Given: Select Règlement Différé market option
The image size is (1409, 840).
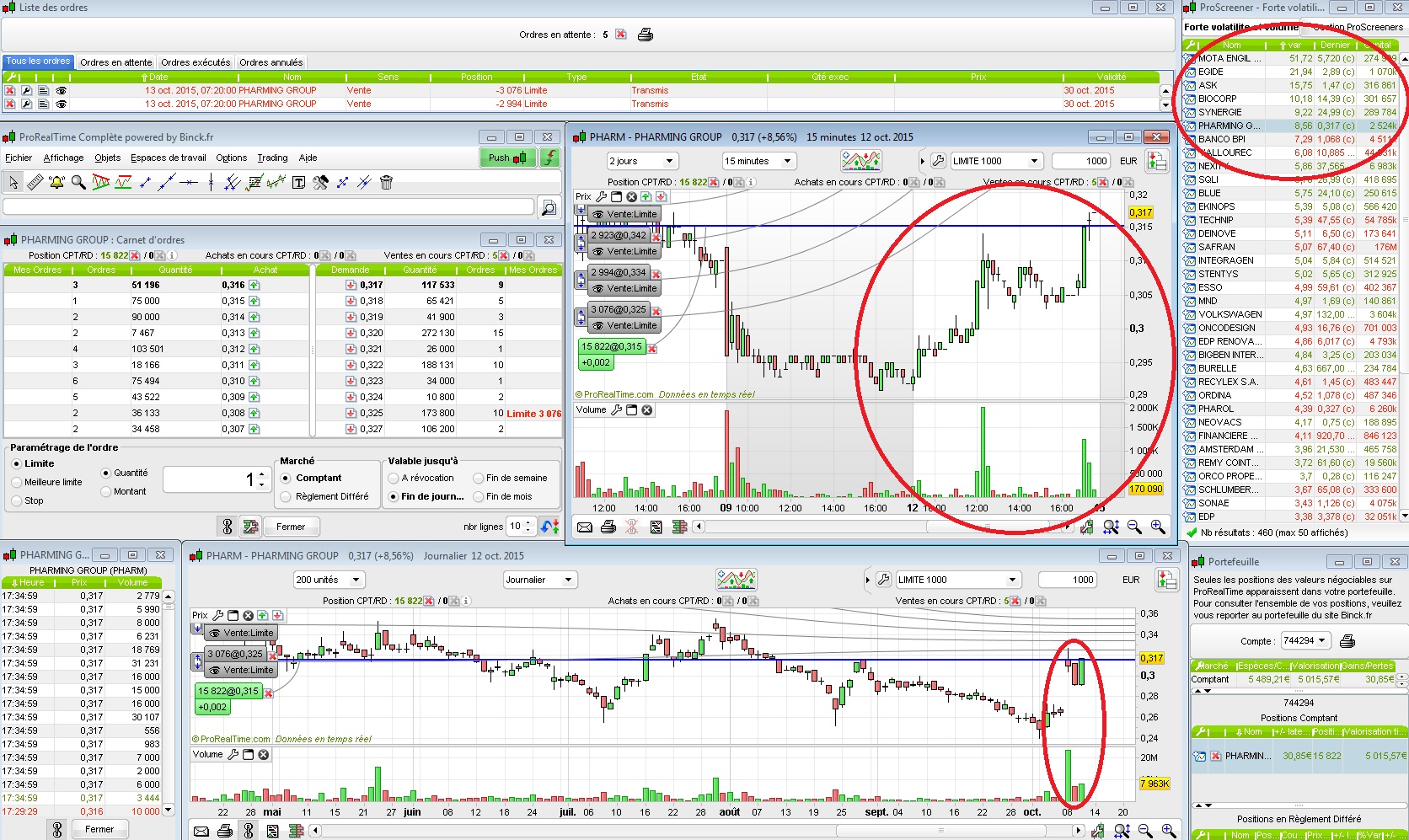Looking at the screenshot, I should click(x=286, y=496).
